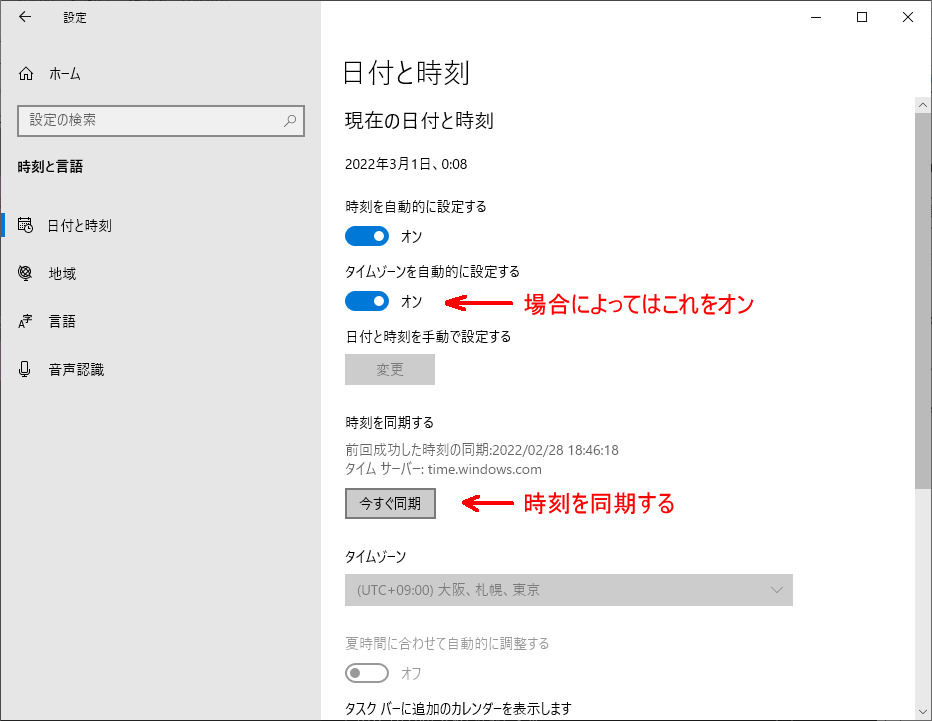This screenshot has width=932, height=721.
Task: Click the timezone dropdown chevron arrow
Action: coord(777,590)
